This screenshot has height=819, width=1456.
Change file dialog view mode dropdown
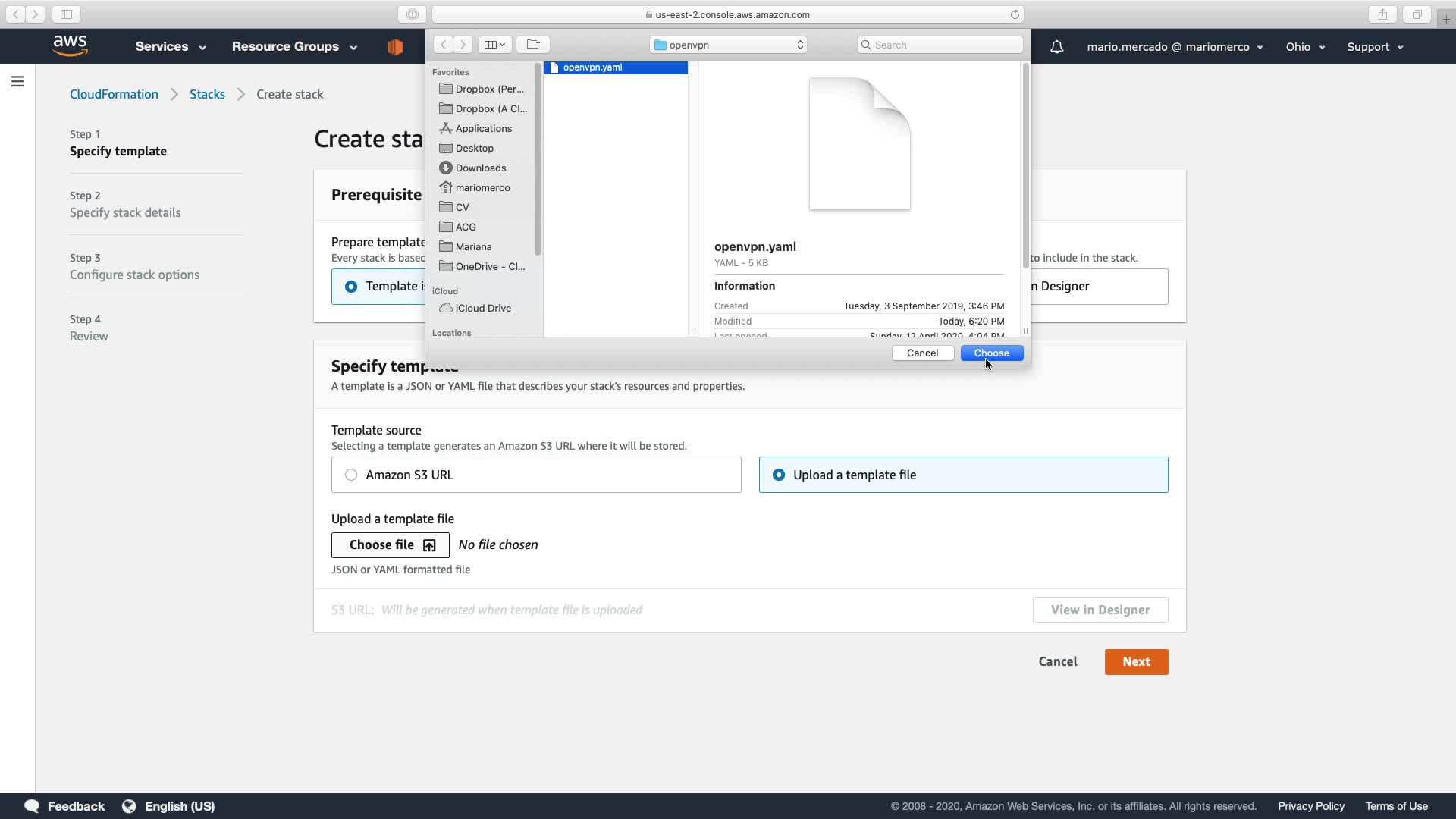coord(494,45)
